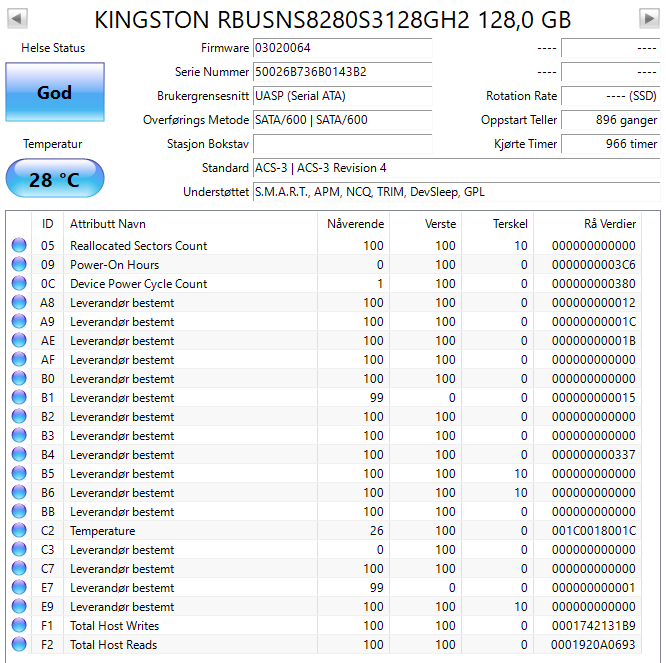Click the Nåverende column header
The height and width of the screenshot is (663, 666).
[355, 224]
